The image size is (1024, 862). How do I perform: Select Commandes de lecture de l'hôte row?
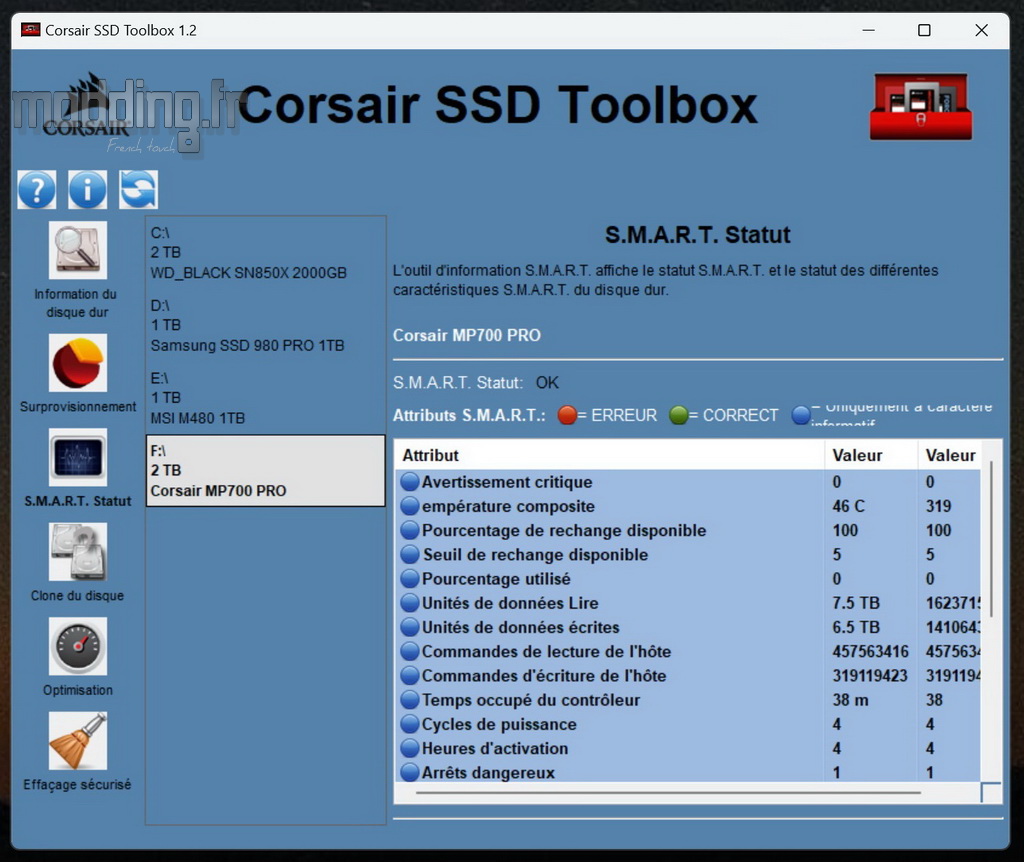pos(688,651)
